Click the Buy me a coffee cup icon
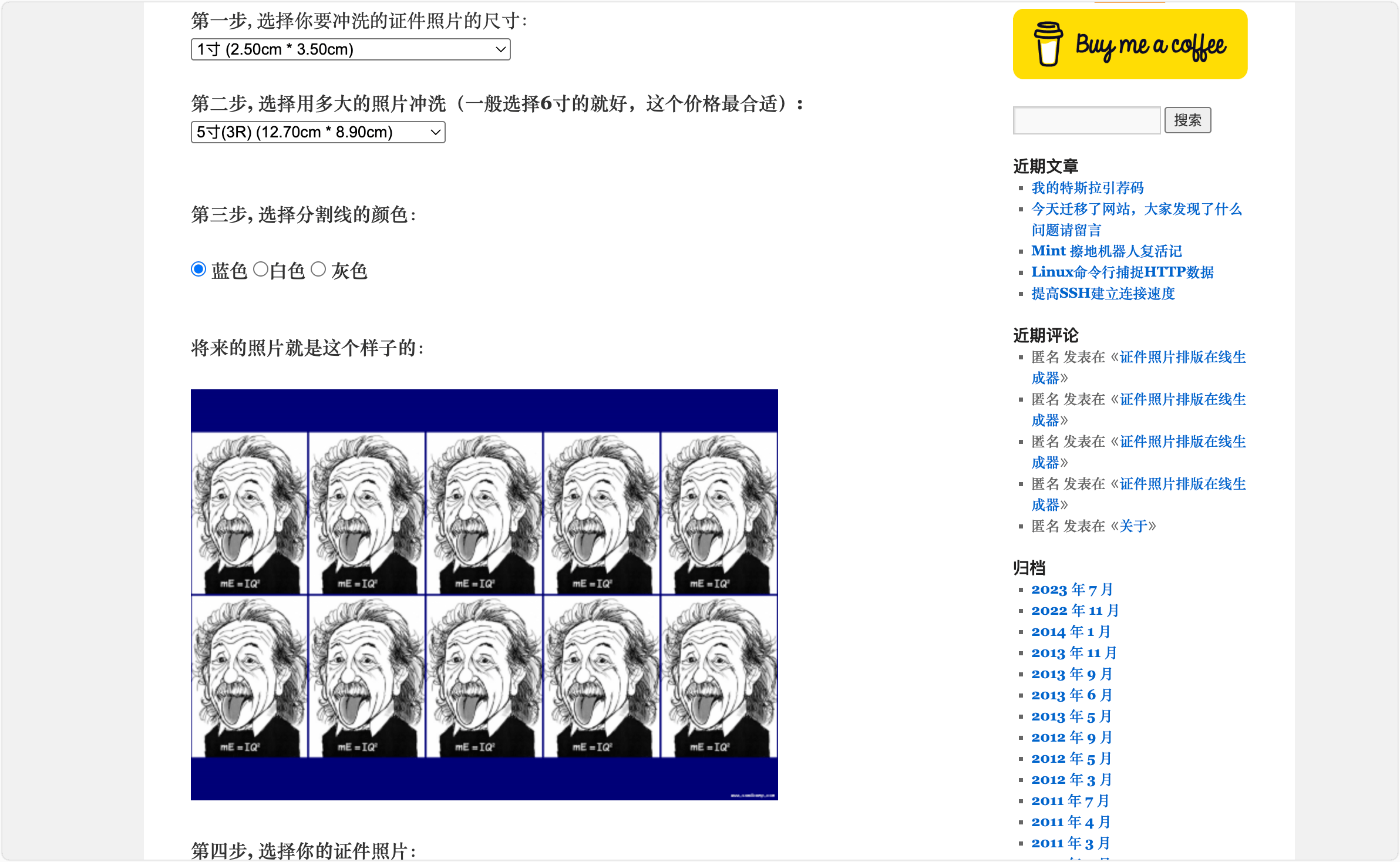The height and width of the screenshot is (862, 1400). coord(1048,45)
